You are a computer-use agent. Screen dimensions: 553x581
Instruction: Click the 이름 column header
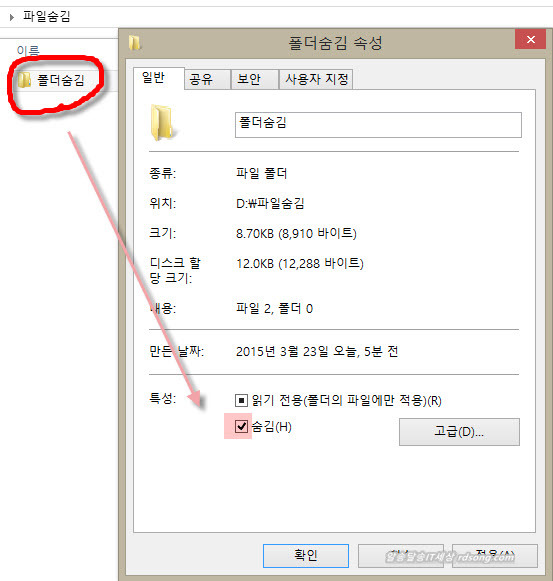pyautogui.click(x=28, y=50)
